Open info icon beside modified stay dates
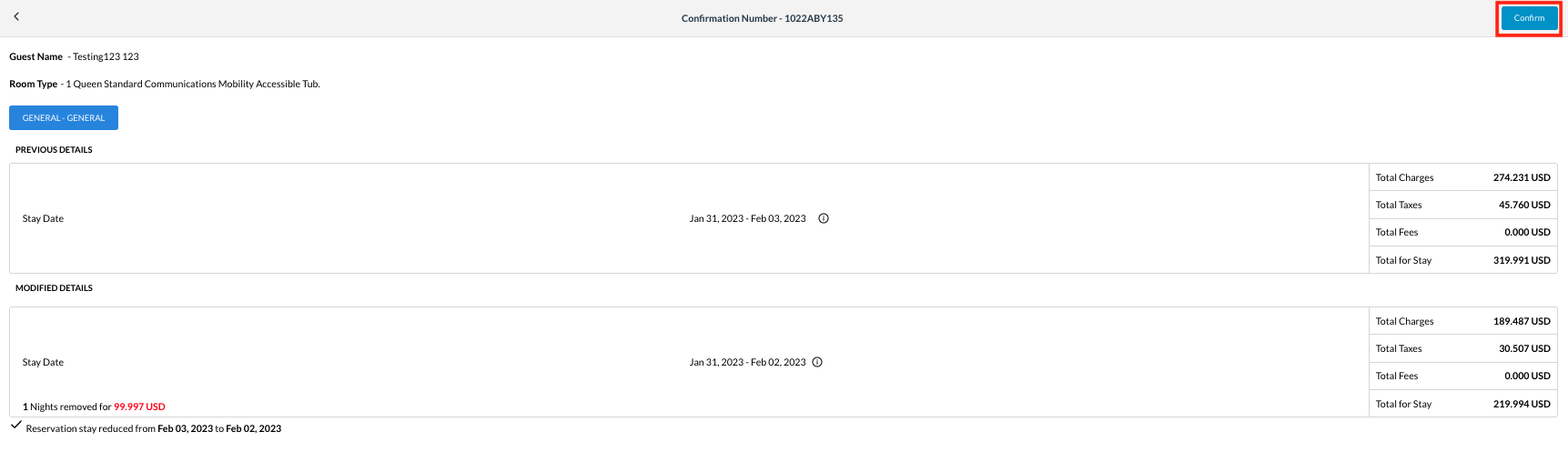 [817, 362]
